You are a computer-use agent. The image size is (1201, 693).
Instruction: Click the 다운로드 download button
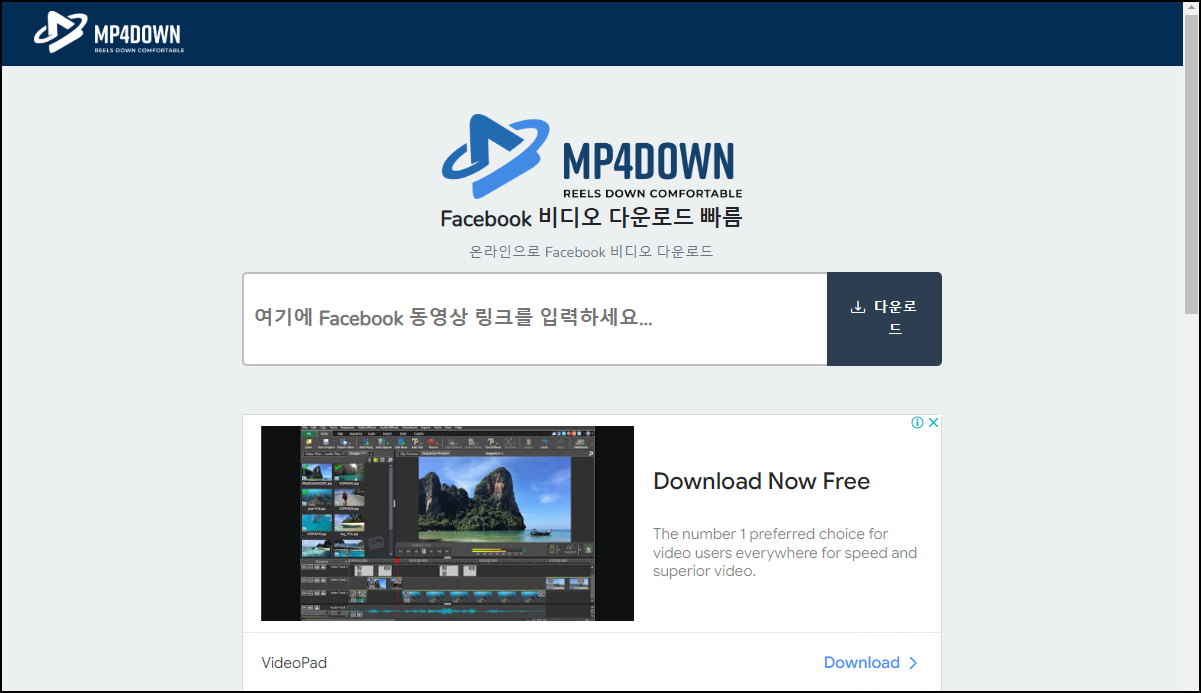point(884,319)
